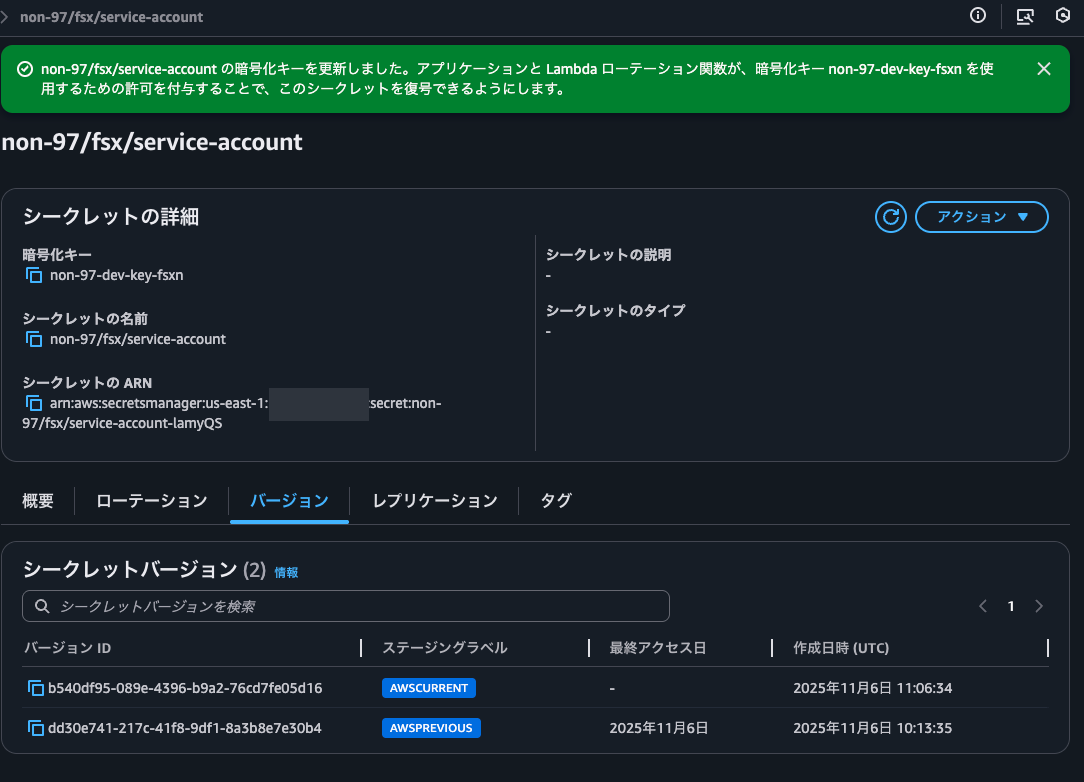Screen dimensions: 1084x782
Task: Click the refresh button in secret details
Action: pyautogui.click(x=890, y=217)
